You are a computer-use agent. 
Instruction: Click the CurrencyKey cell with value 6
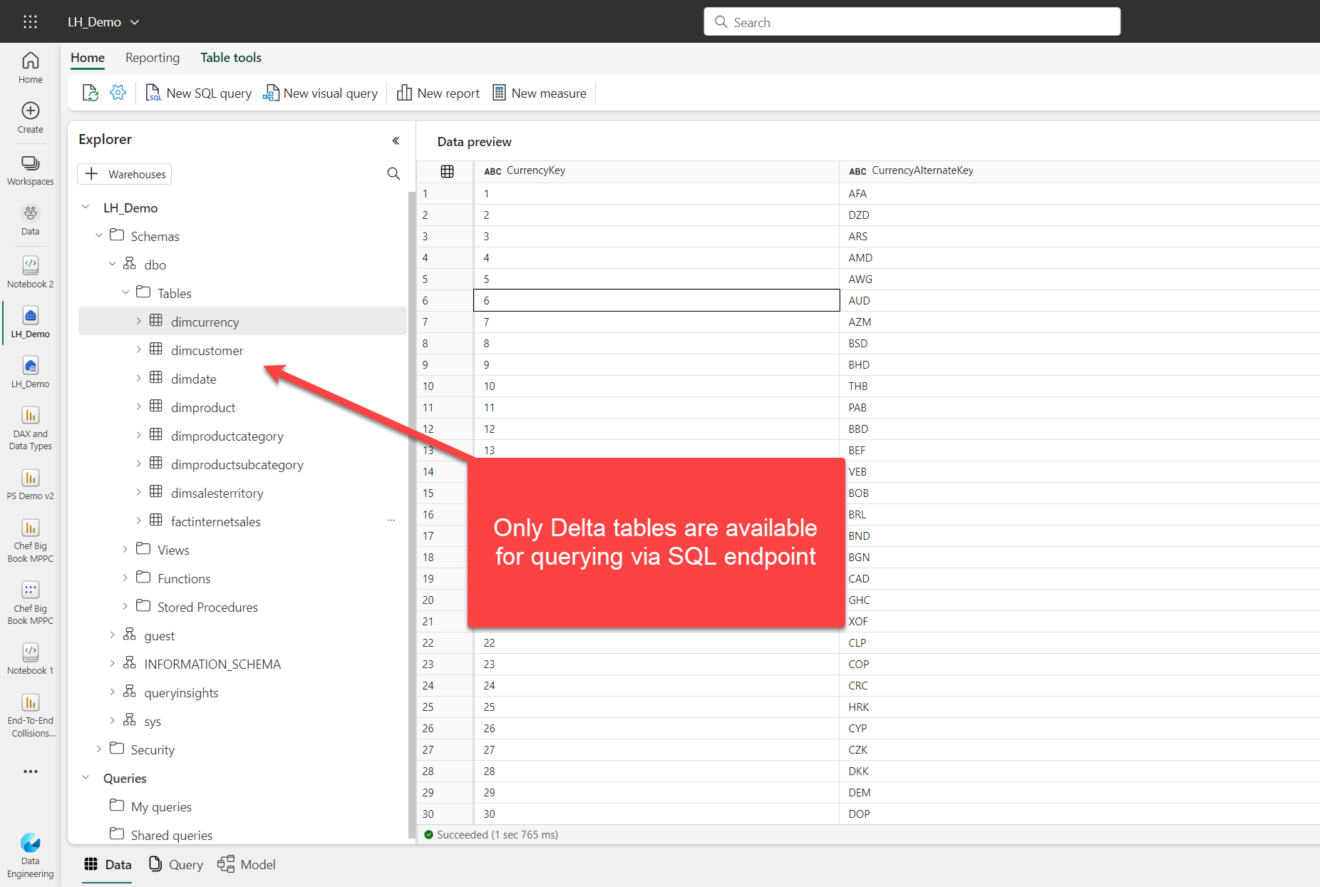[x=656, y=300]
